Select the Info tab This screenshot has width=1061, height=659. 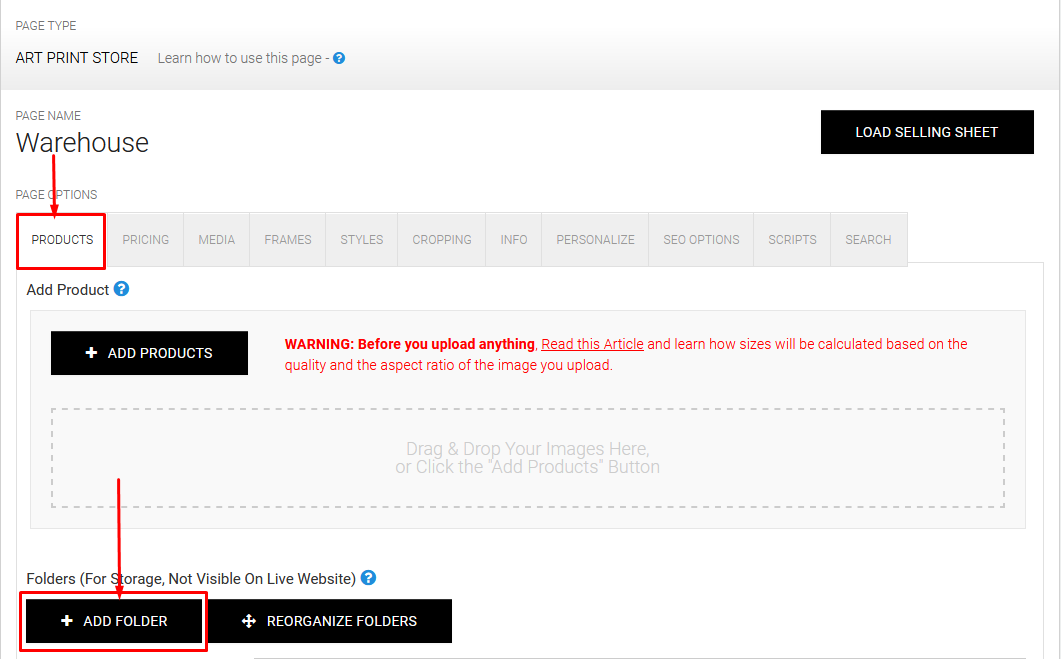coord(514,240)
